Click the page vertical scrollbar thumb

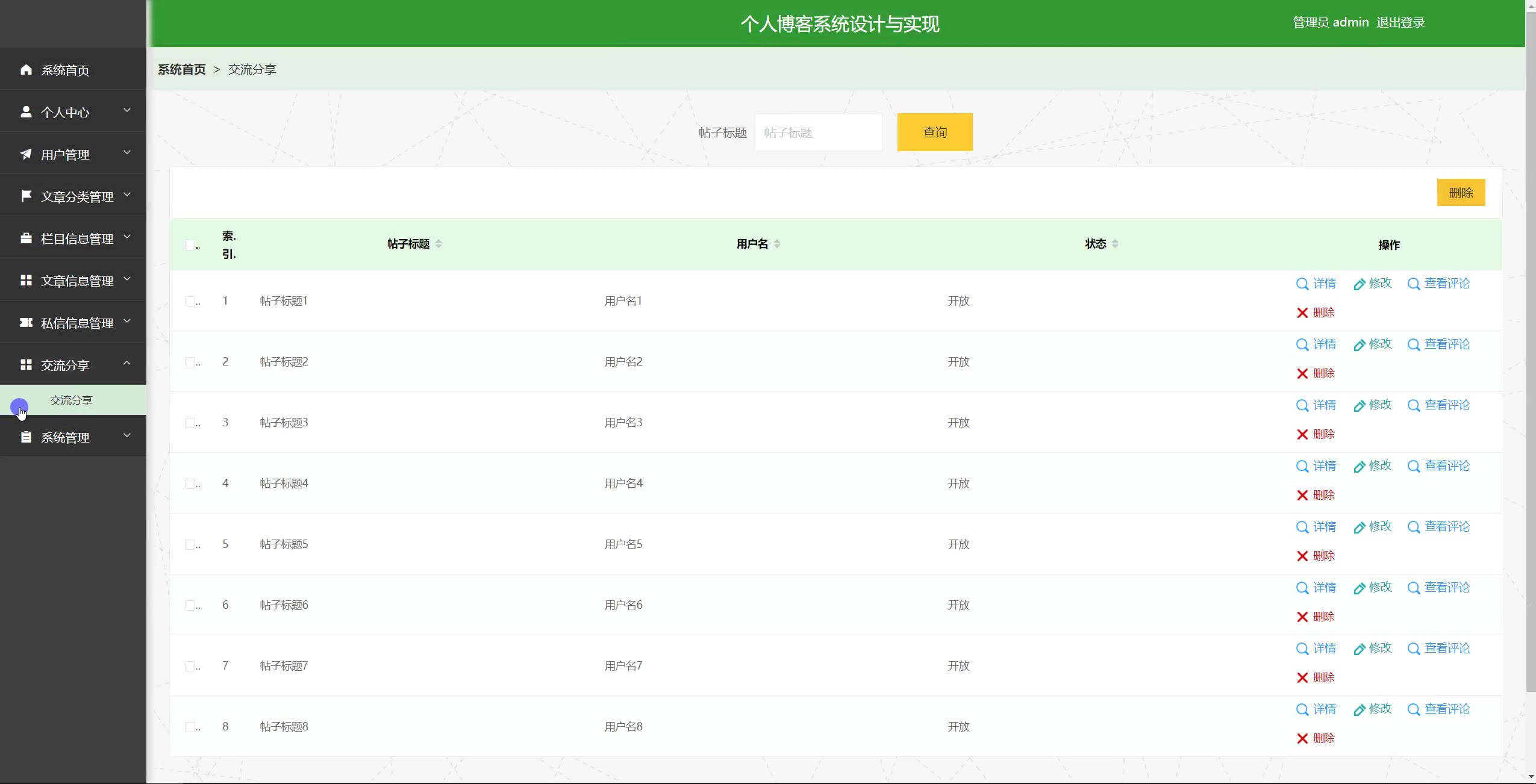pyautogui.click(x=1531, y=351)
